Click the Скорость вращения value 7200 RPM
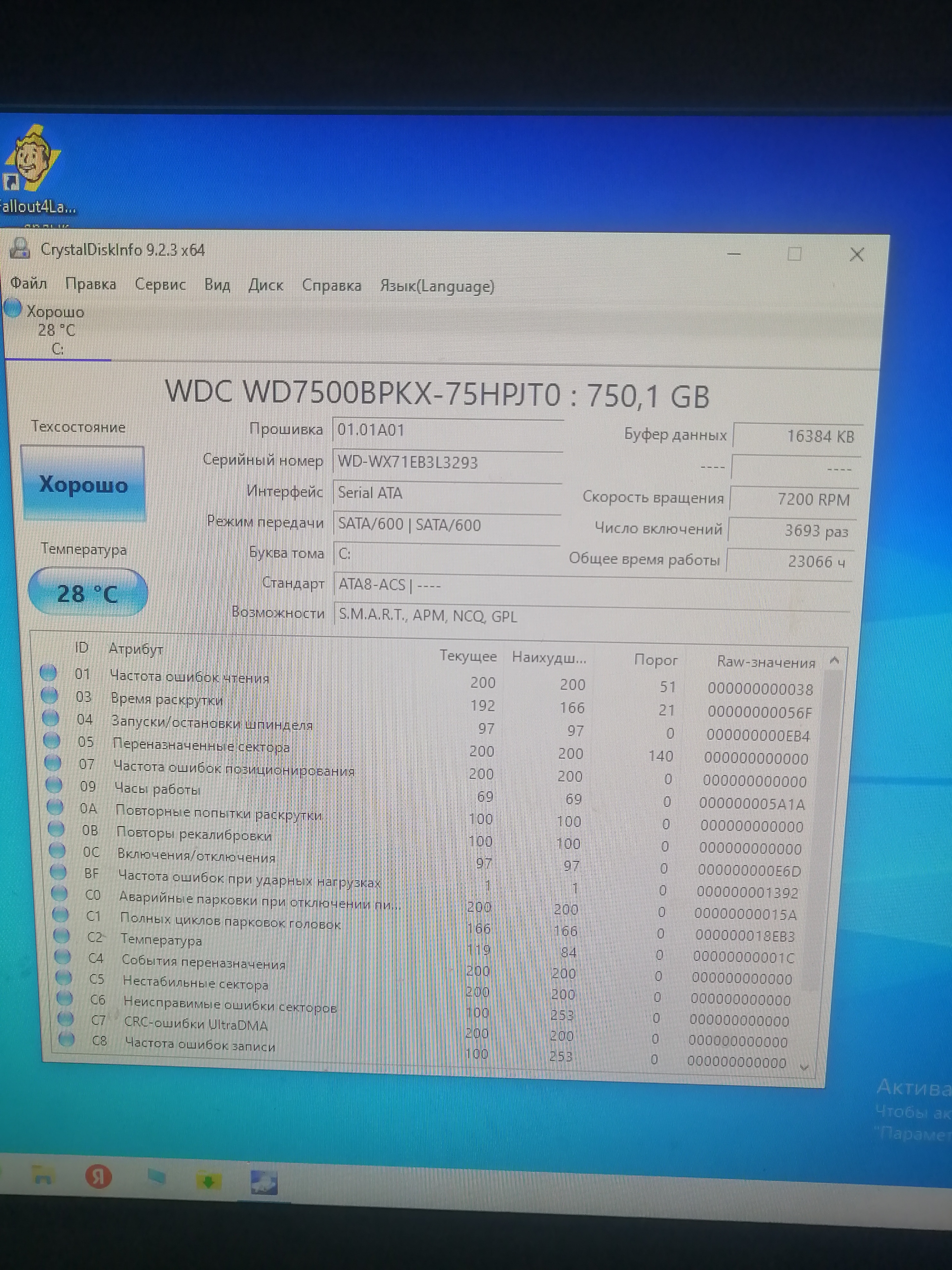Image resolution: width=952 pixels, height=1270 pixels. (x=794, y=500)
